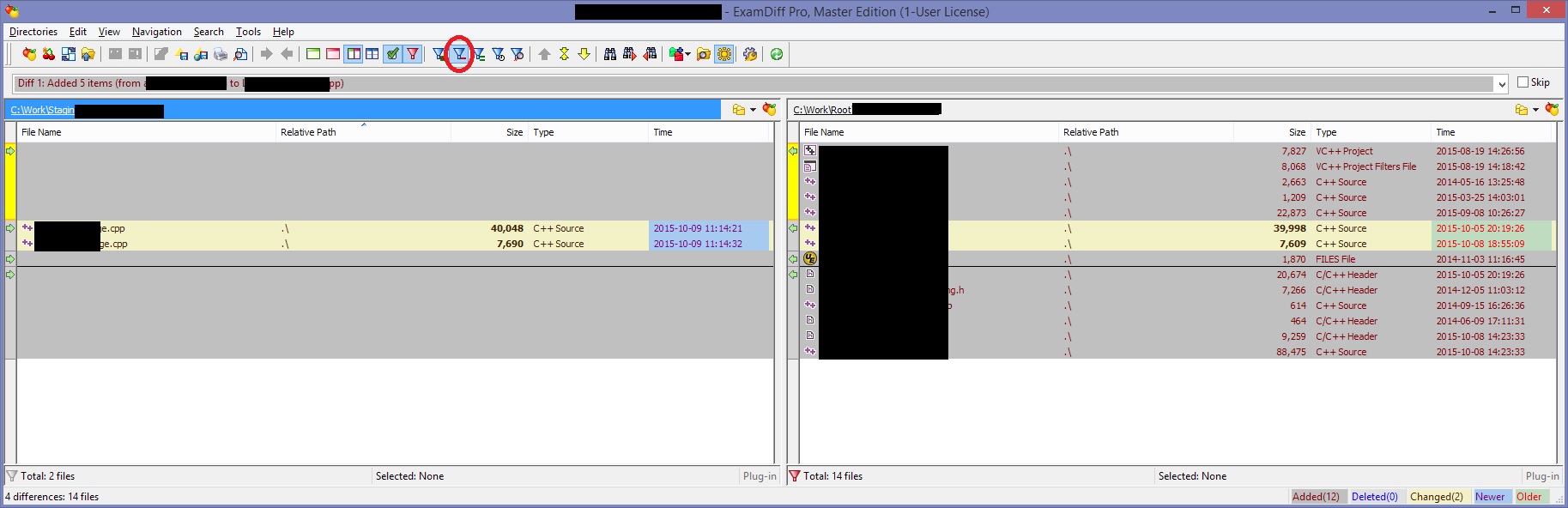This screenshot has width=1568, height=508.
Task: Click the Find Previous binoculars icon
Action: point(650,54)
